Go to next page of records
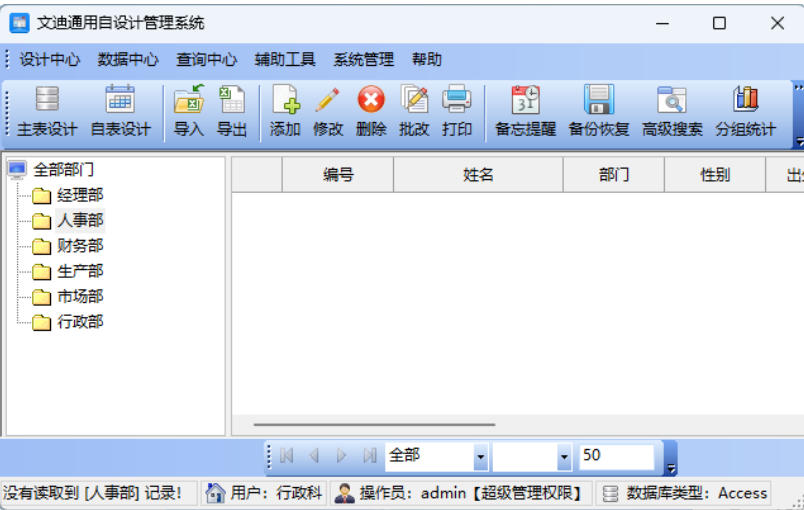The image size is (804, 510). [341, 455]
